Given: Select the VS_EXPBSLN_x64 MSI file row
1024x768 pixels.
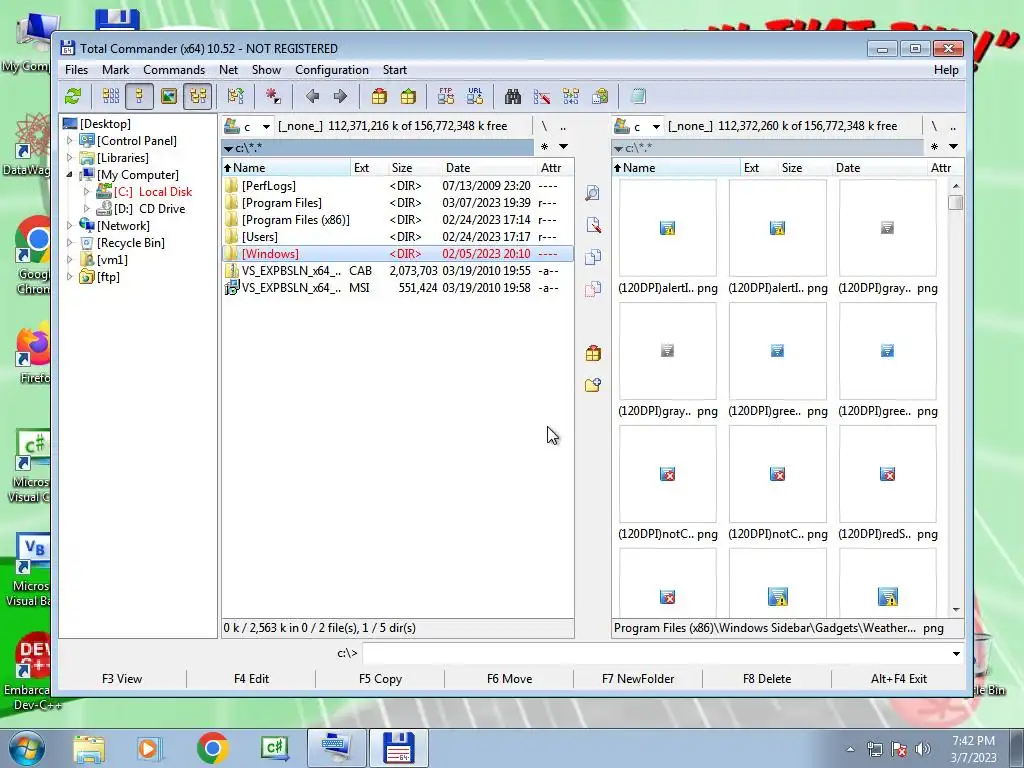Looking at the screenshot, I should 398,288.
